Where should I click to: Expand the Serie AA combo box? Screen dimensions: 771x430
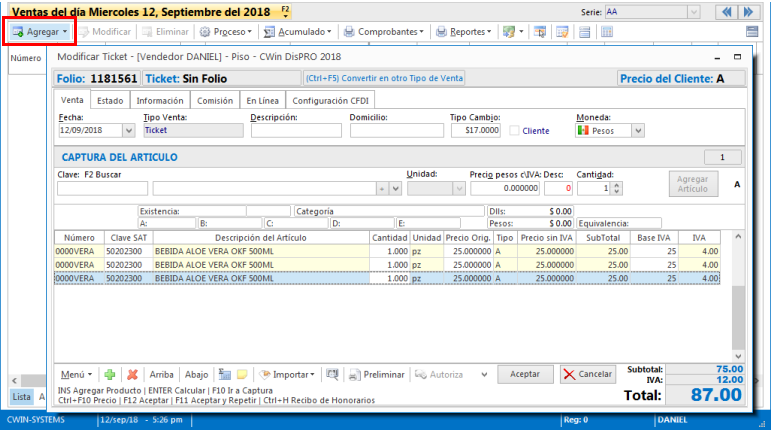click(693, 12)
